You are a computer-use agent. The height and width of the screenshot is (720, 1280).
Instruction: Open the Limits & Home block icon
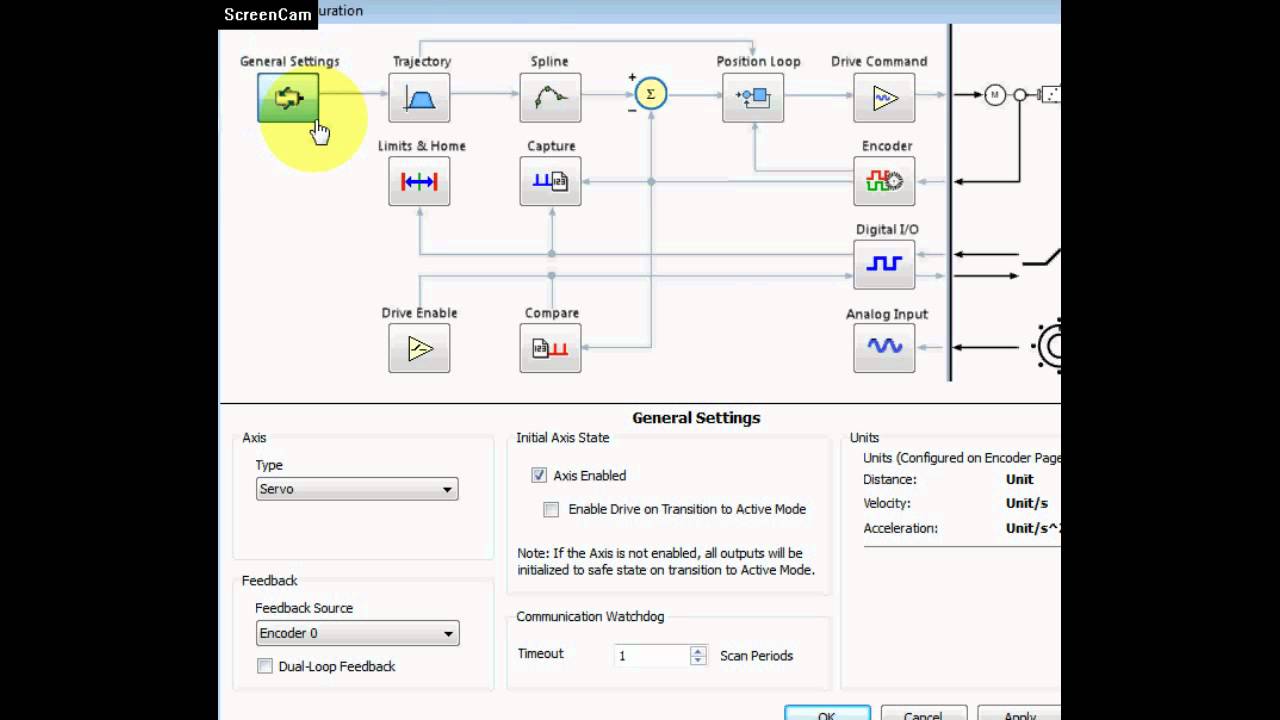pyautogui.click(x=419, y=181)
